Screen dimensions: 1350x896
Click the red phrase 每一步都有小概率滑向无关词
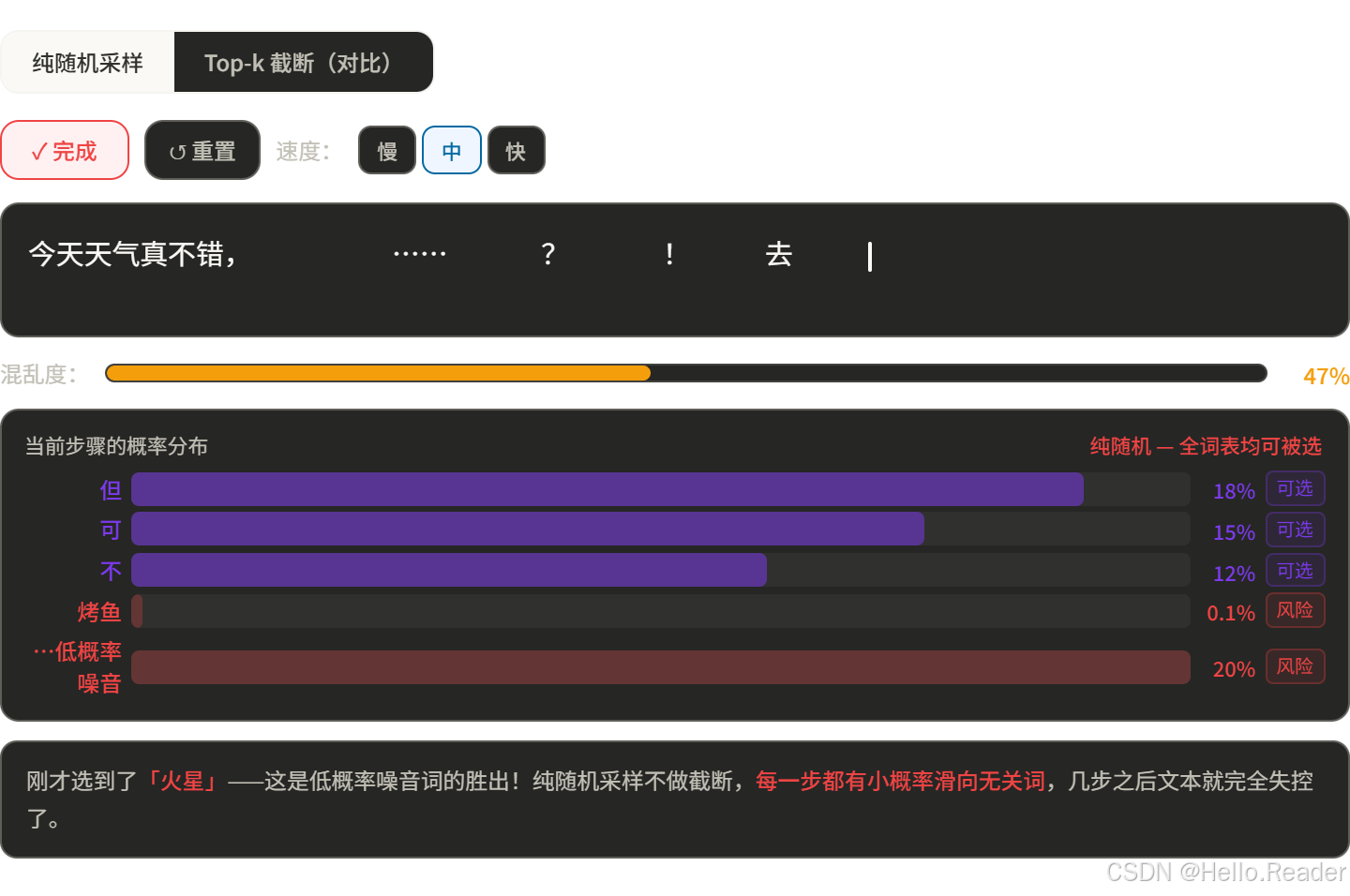pos(900,781)
